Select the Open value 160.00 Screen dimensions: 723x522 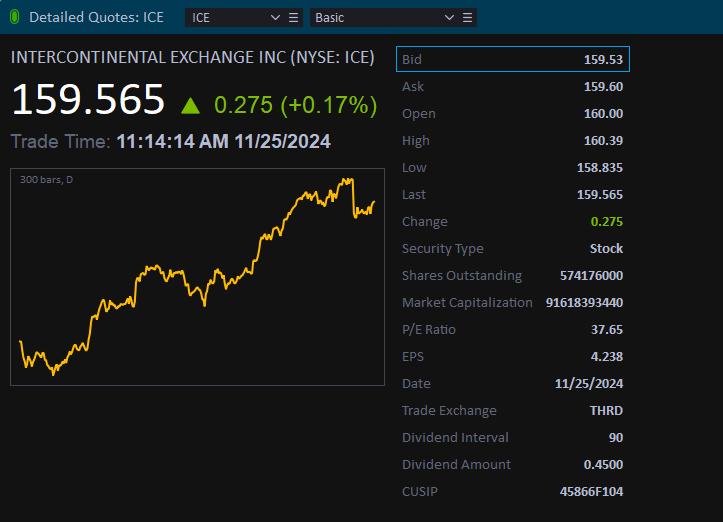[x=603, y=113]
